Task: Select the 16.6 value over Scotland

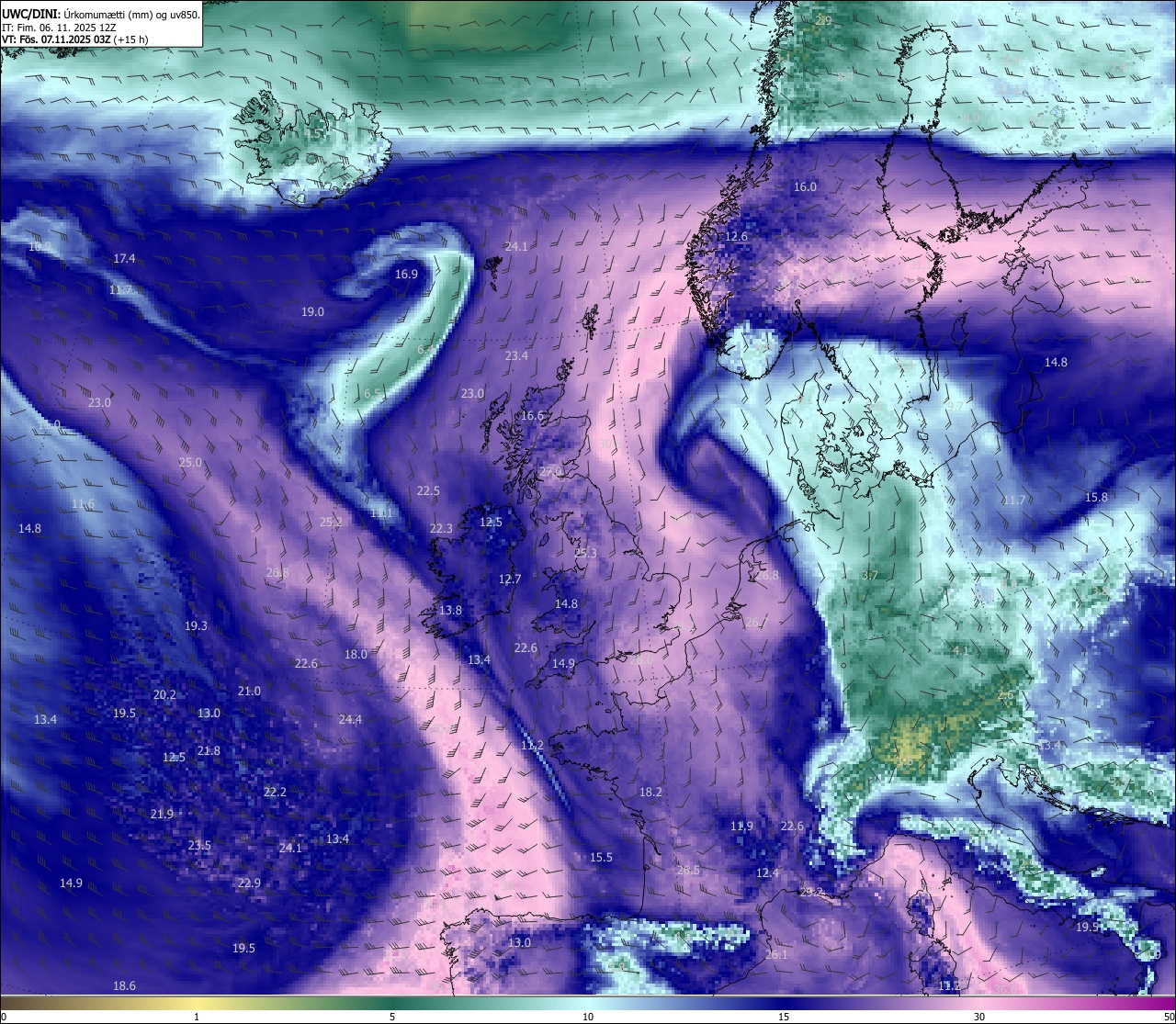Action: (x=532, y=415)
